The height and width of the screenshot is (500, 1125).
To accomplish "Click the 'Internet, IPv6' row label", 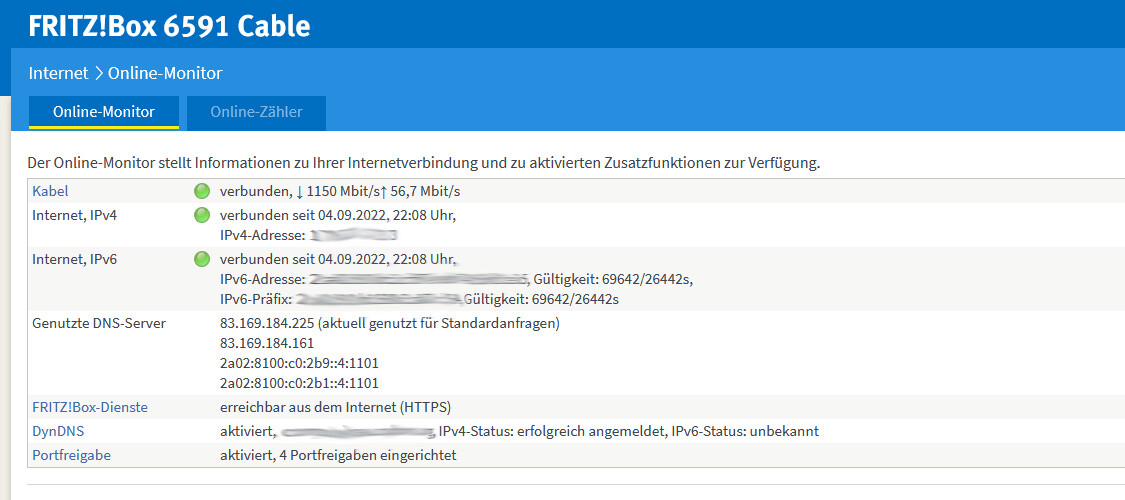I will [x=75, y=259].
